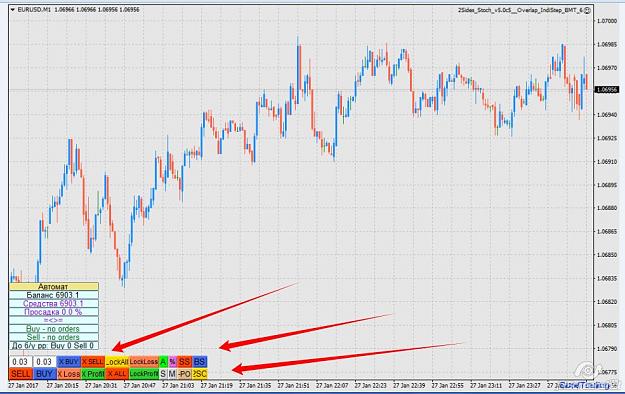This screenshot has height=394, width=625.
Task: Click the current price label 1.06956
Action: (x=607, y=90)
